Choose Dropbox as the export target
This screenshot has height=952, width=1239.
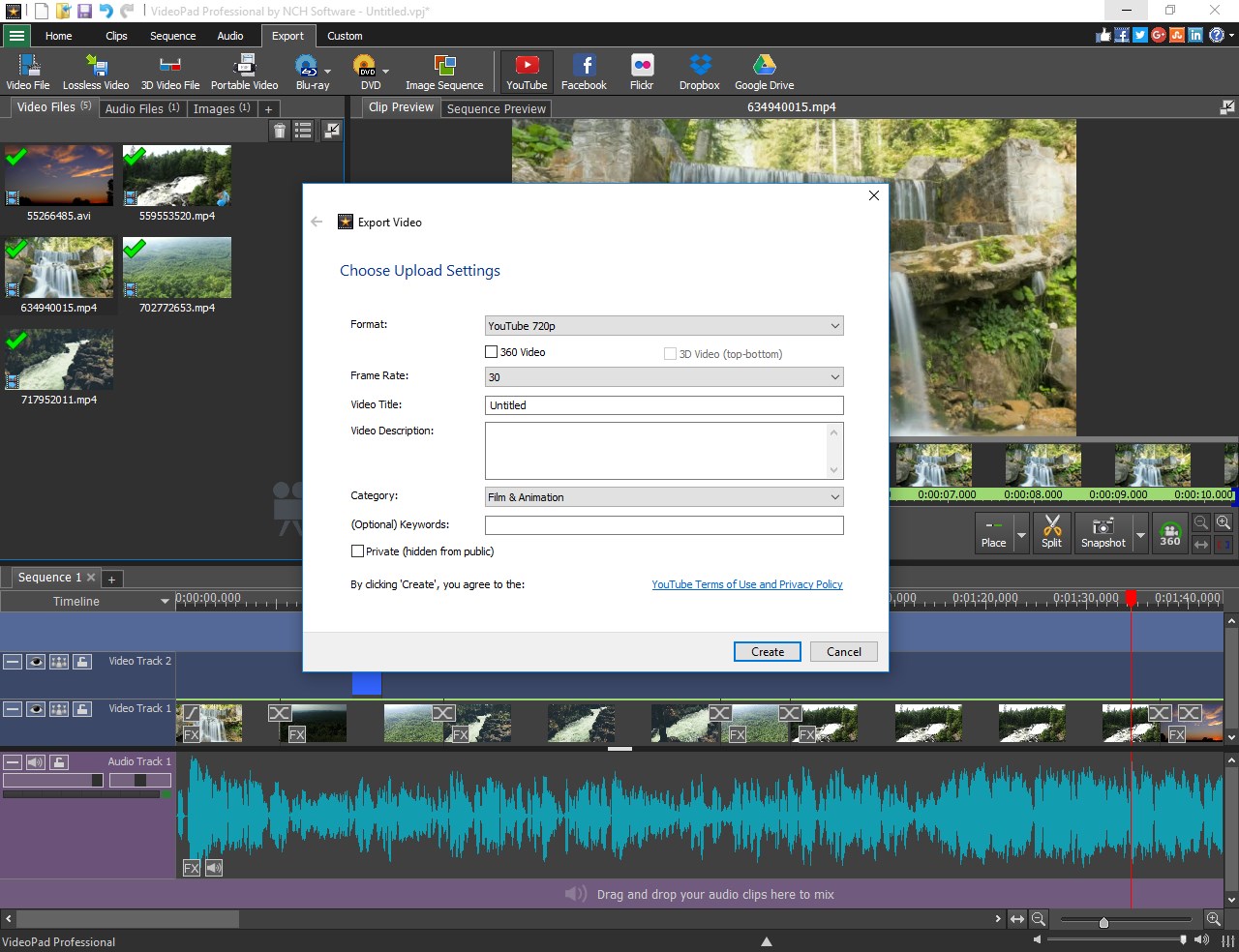699,70
